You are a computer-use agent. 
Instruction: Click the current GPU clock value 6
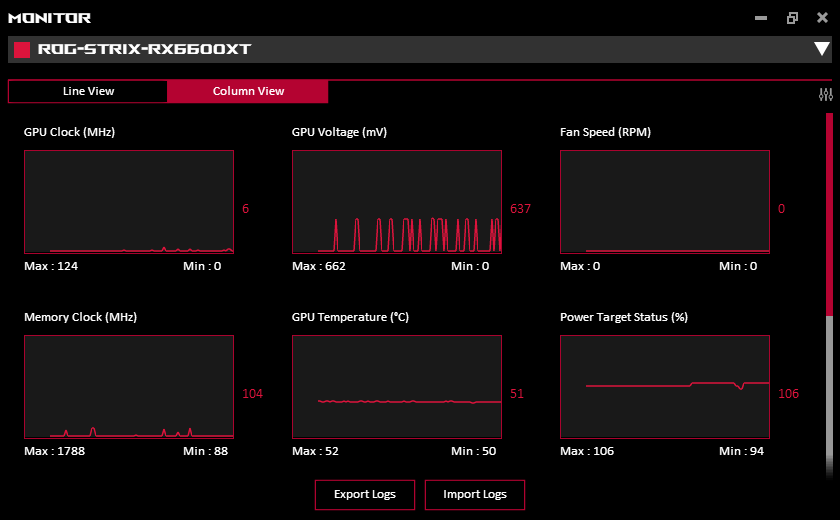click(245, 209)
